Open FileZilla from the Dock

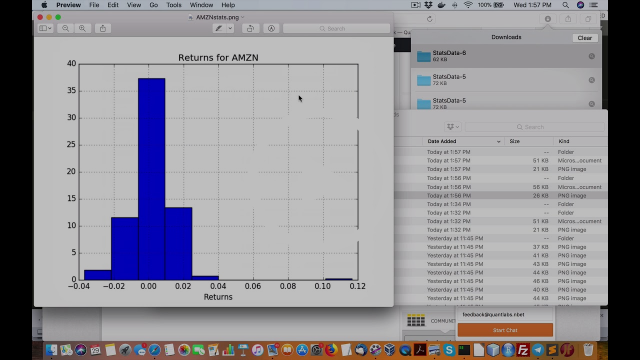pyautogui.click(x=522, y=350)
